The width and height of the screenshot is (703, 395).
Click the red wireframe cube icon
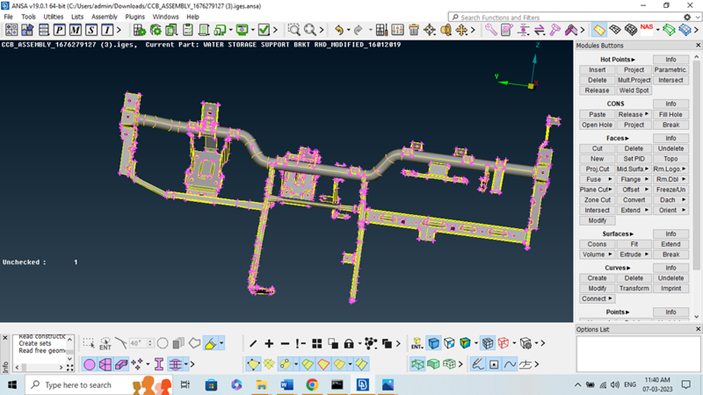click(x=503, y=343)
